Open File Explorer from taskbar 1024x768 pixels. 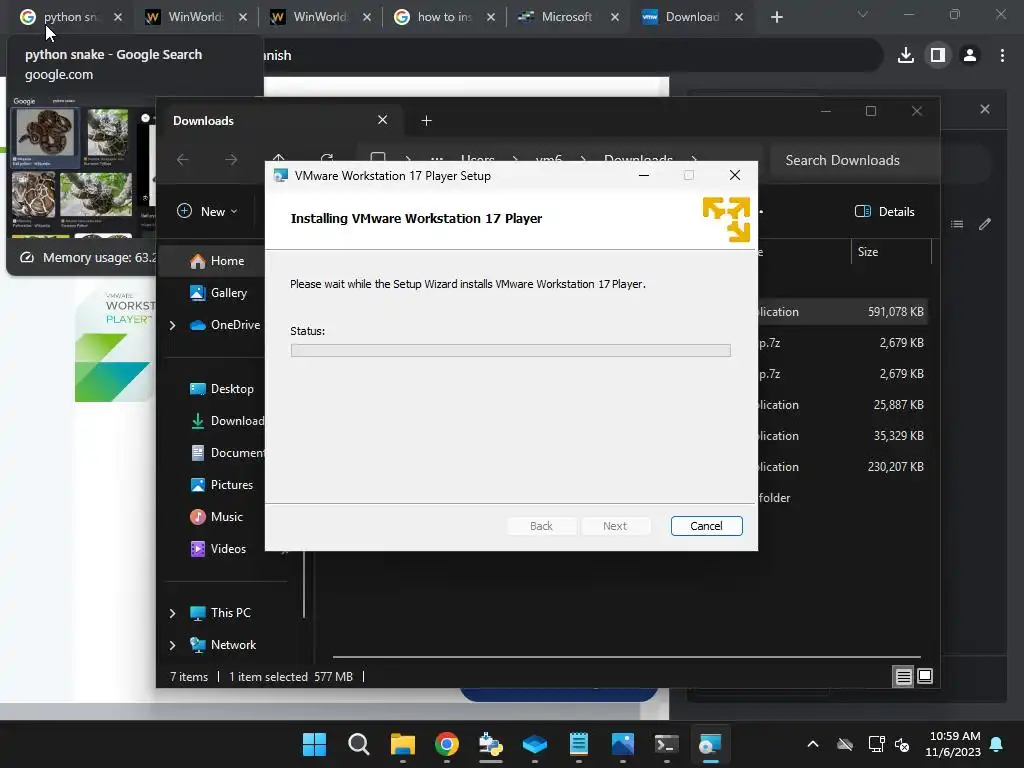click(x=402, y=744)
